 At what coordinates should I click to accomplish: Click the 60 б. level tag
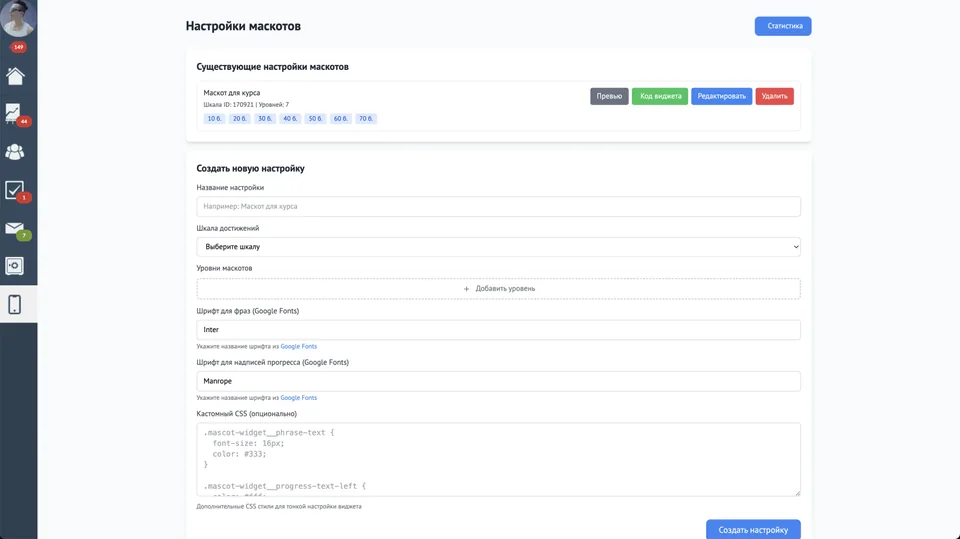[340, 119]
